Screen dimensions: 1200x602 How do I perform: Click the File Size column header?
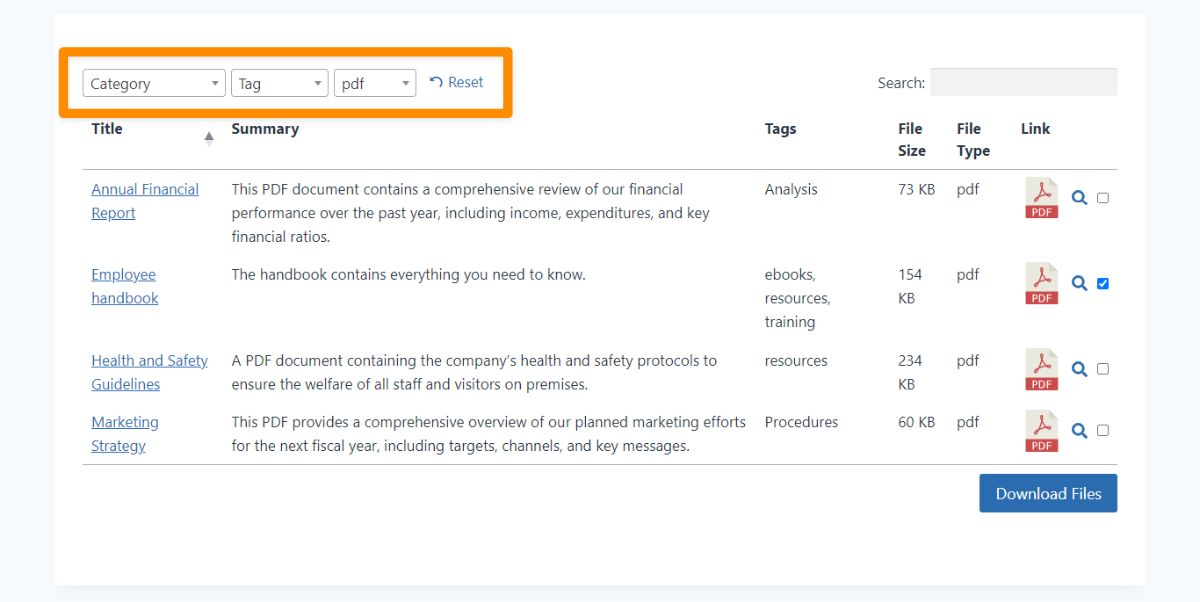point(912,140)
